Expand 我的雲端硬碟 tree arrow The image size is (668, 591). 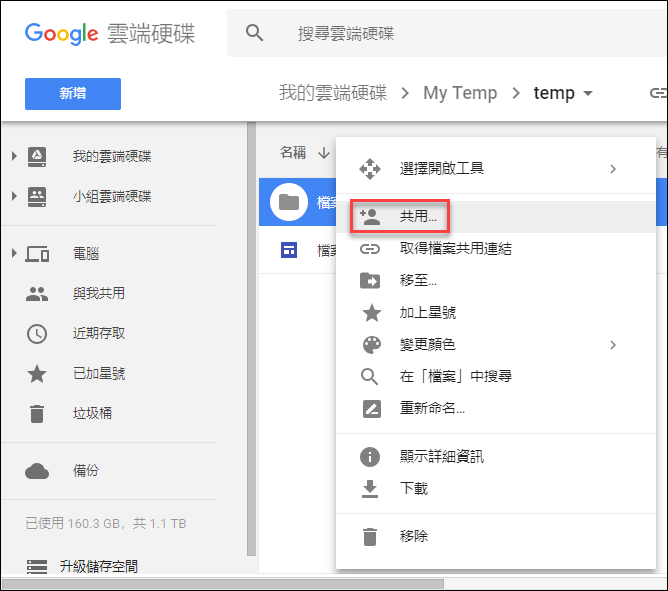[14, 156]
